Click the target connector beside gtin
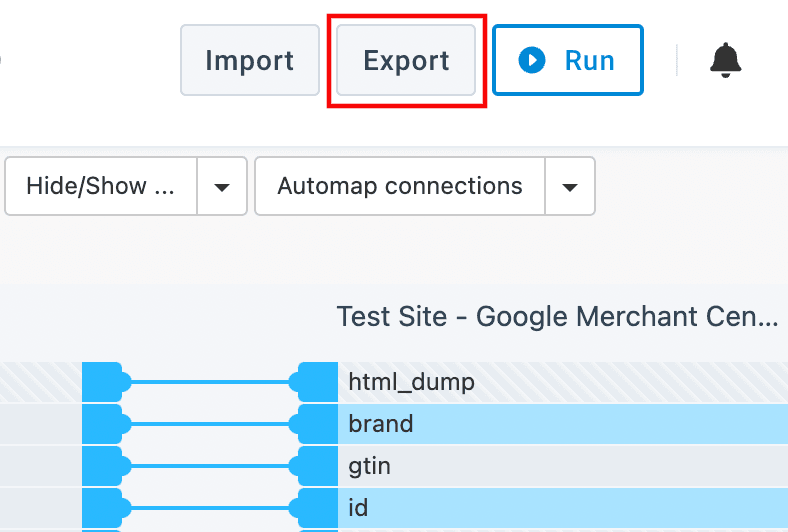 [315, 466]
